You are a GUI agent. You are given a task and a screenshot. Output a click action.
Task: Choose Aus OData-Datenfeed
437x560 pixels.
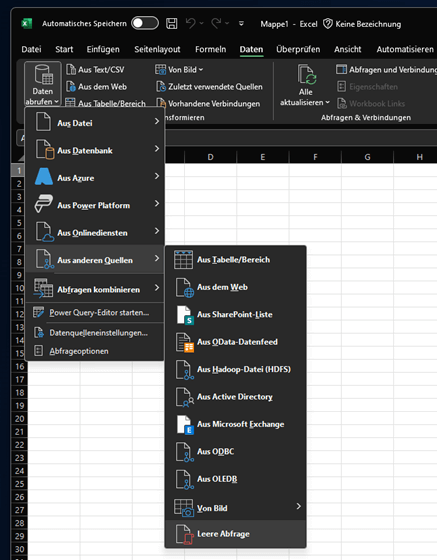236,342
